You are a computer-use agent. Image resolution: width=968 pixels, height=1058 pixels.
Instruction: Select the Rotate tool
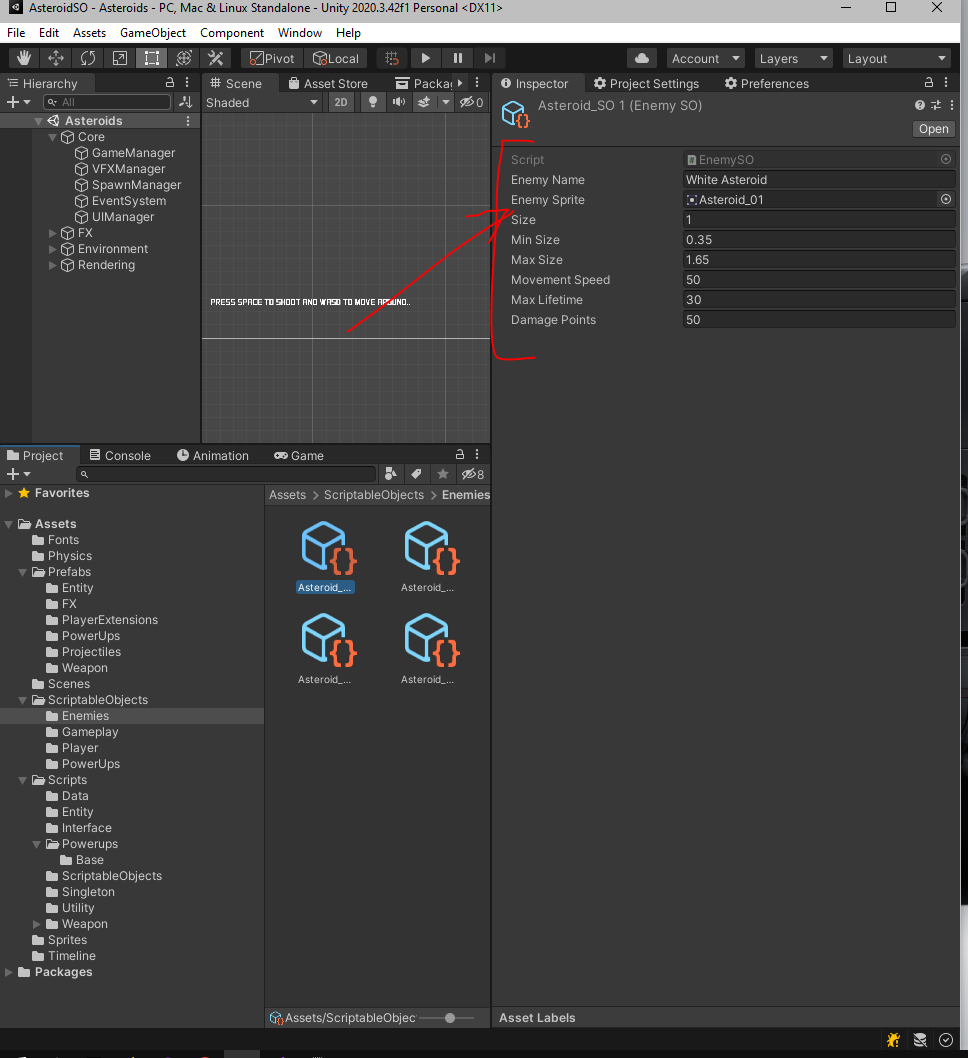[x=88, y=57]
